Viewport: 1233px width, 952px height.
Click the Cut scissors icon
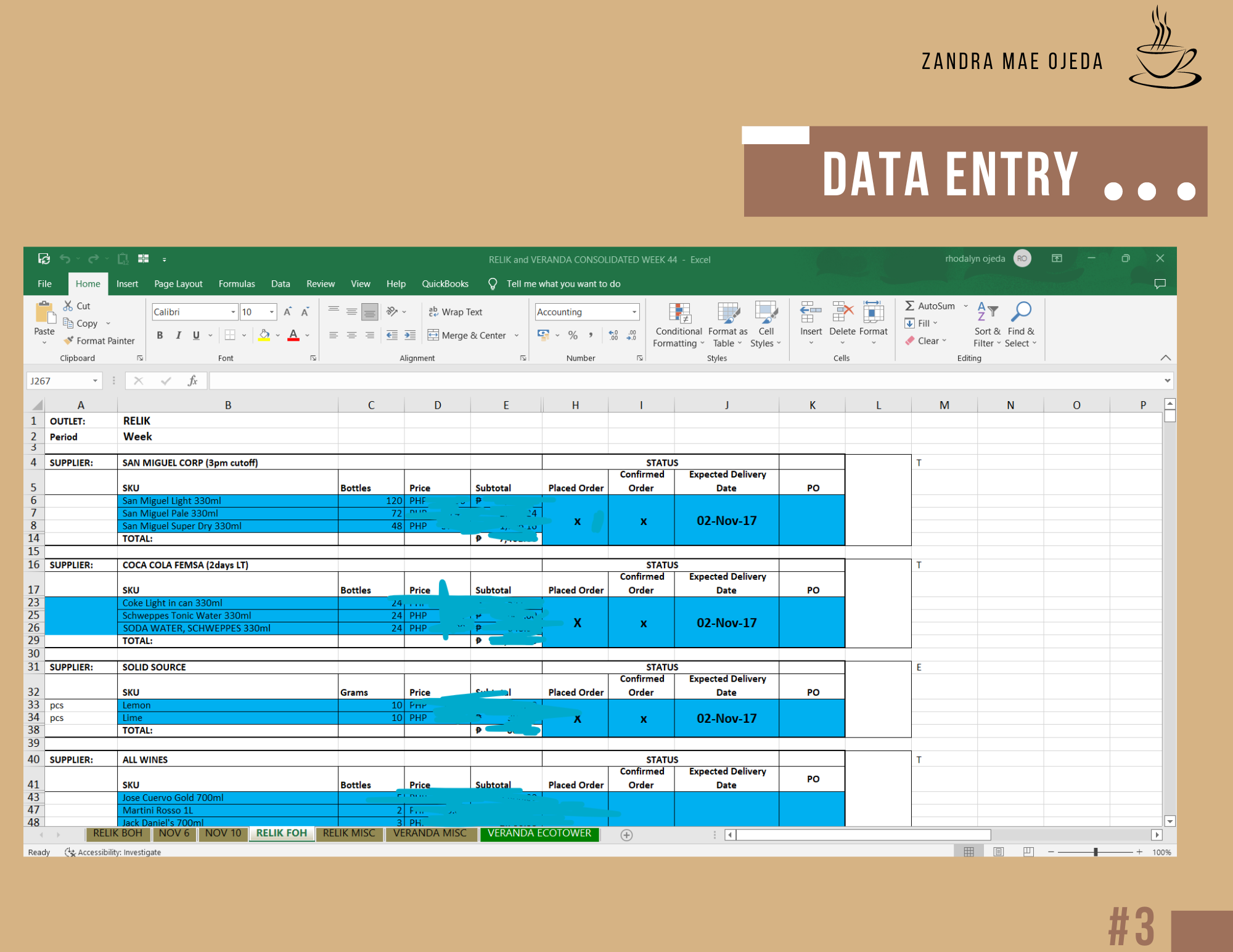pyautogui.click(x=68, y=306)
